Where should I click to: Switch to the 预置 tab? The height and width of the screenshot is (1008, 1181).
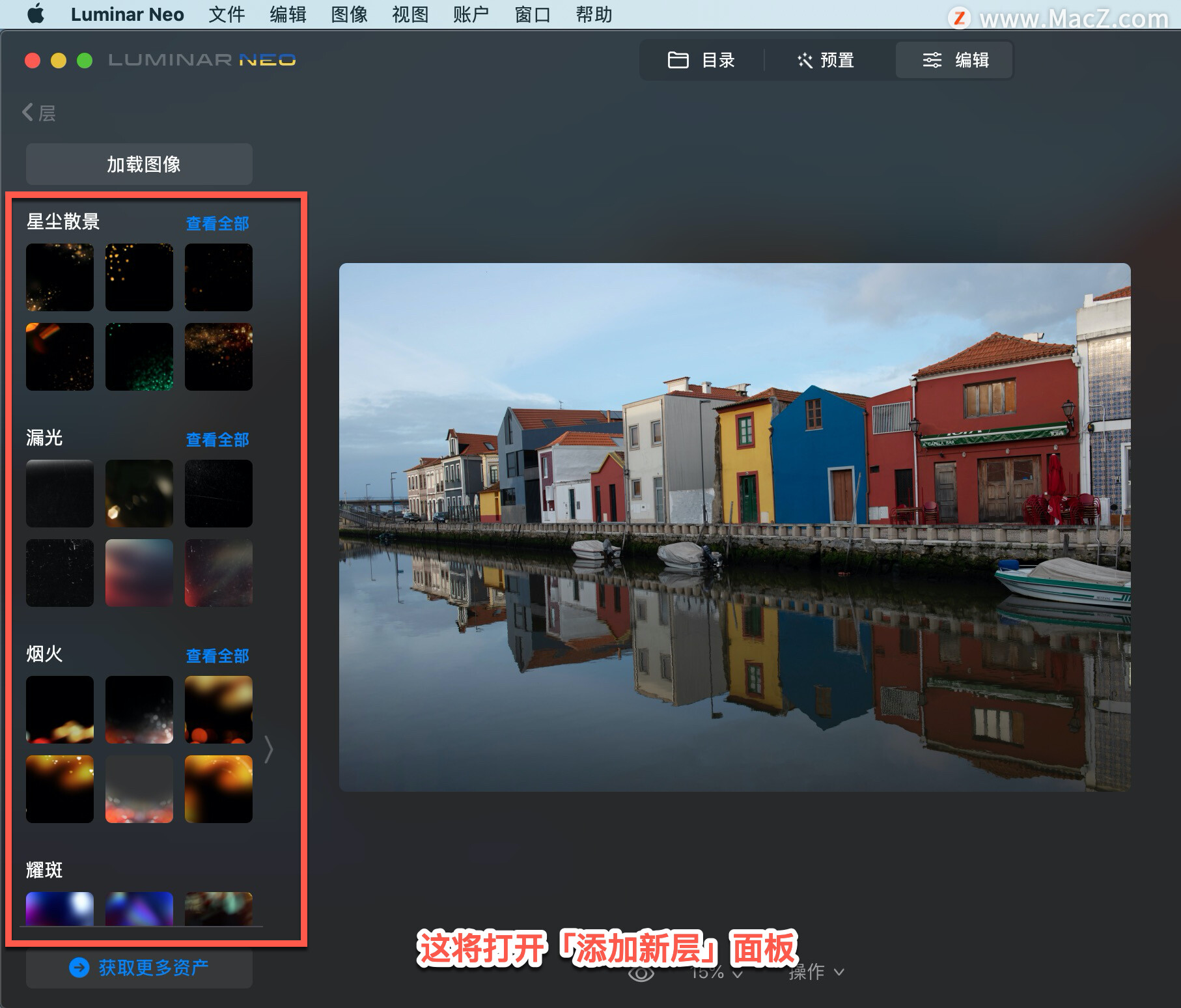(826, 60)
